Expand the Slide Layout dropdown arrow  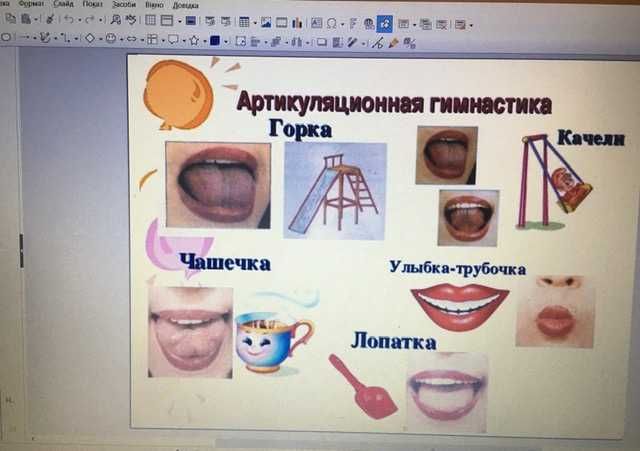pos(471,26)
